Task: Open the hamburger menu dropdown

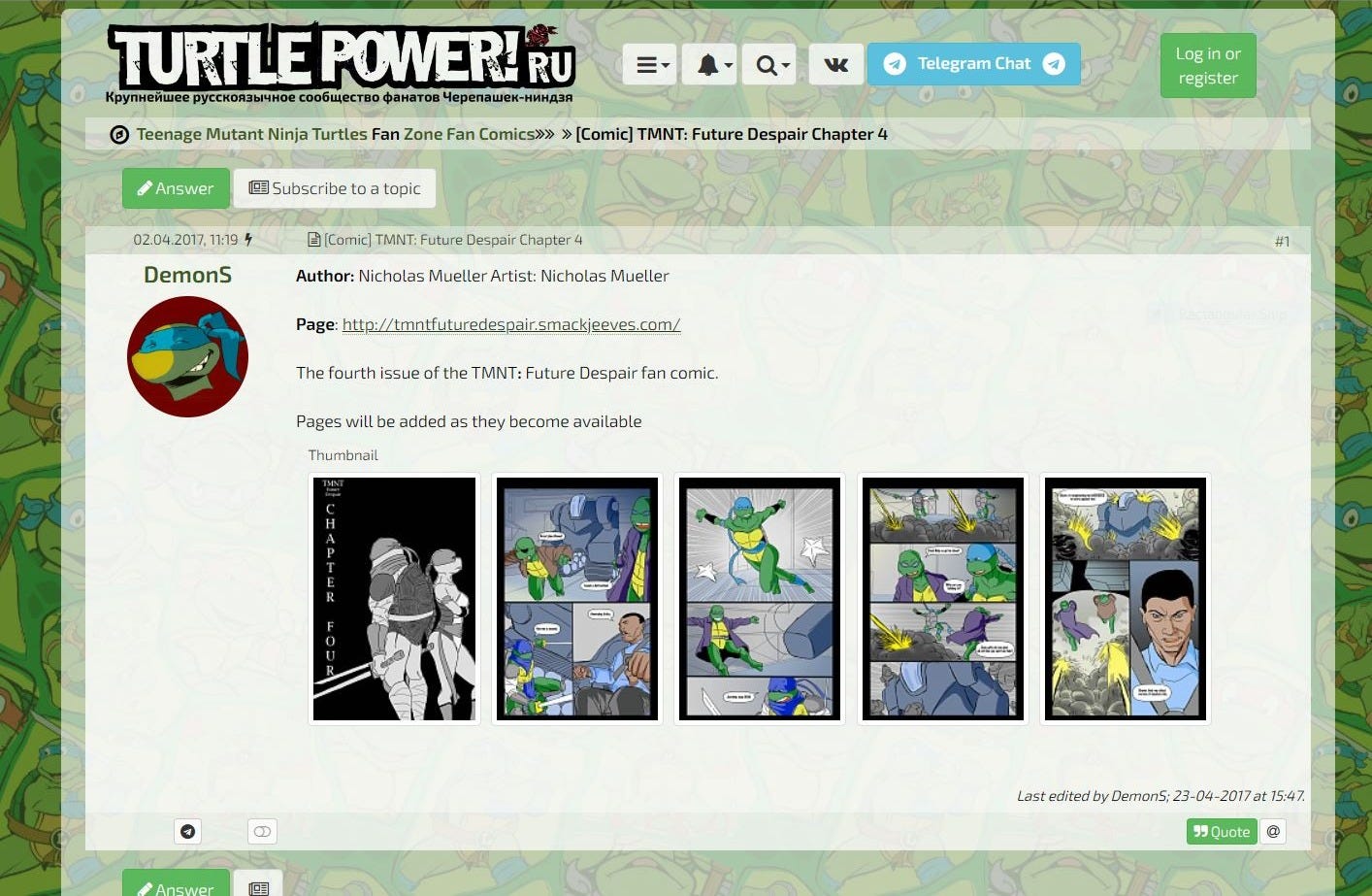Action: pyautogui.click(x=649, y=64)
